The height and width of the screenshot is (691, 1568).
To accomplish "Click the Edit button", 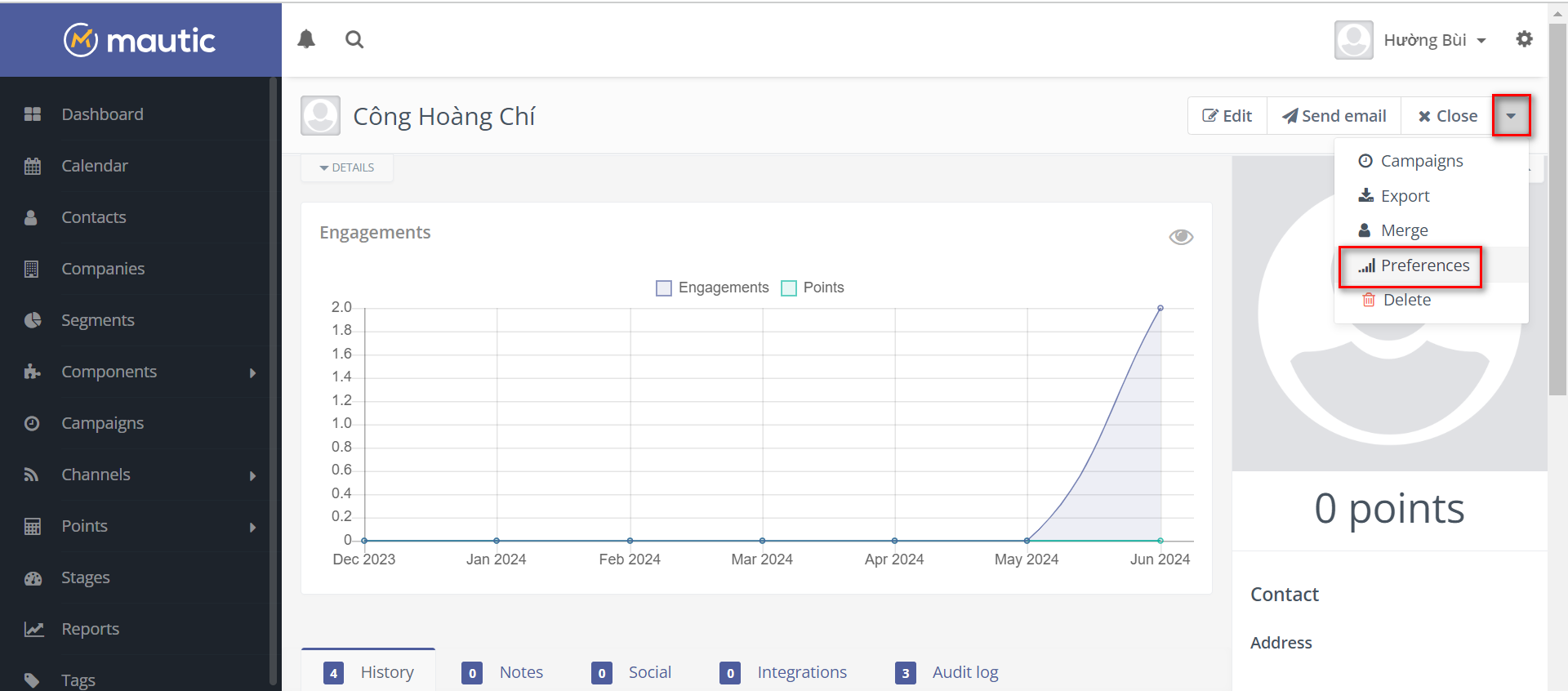I will [x=1227, y=116].
